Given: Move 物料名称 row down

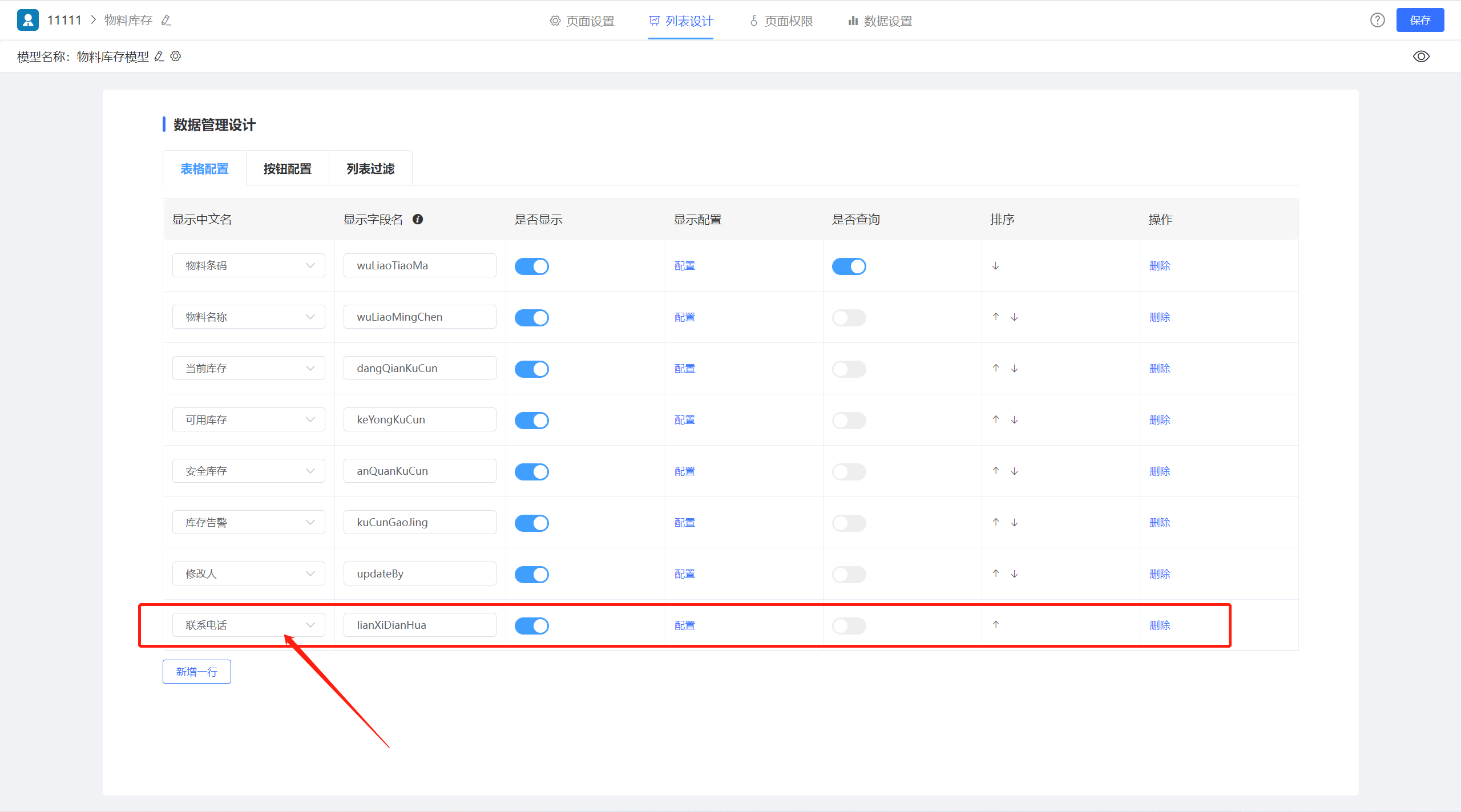Looking at the screenshot, I should pyautogui.click(x=1014, y=317).
